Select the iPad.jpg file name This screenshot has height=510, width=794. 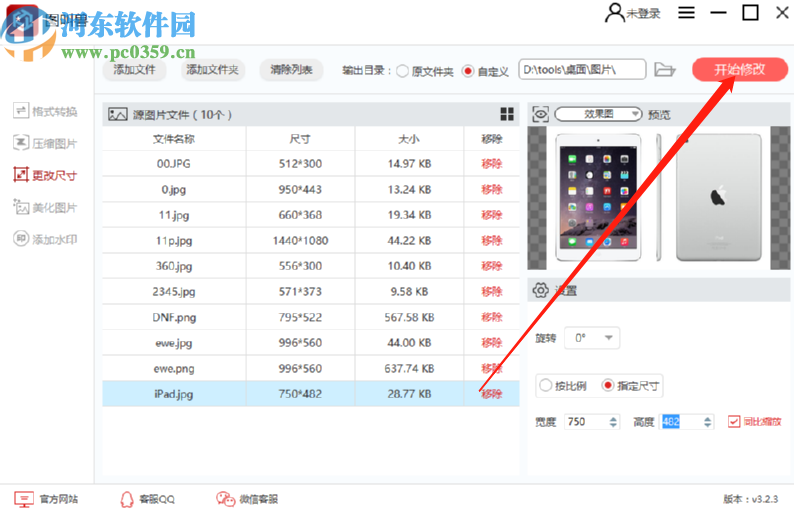174,394
